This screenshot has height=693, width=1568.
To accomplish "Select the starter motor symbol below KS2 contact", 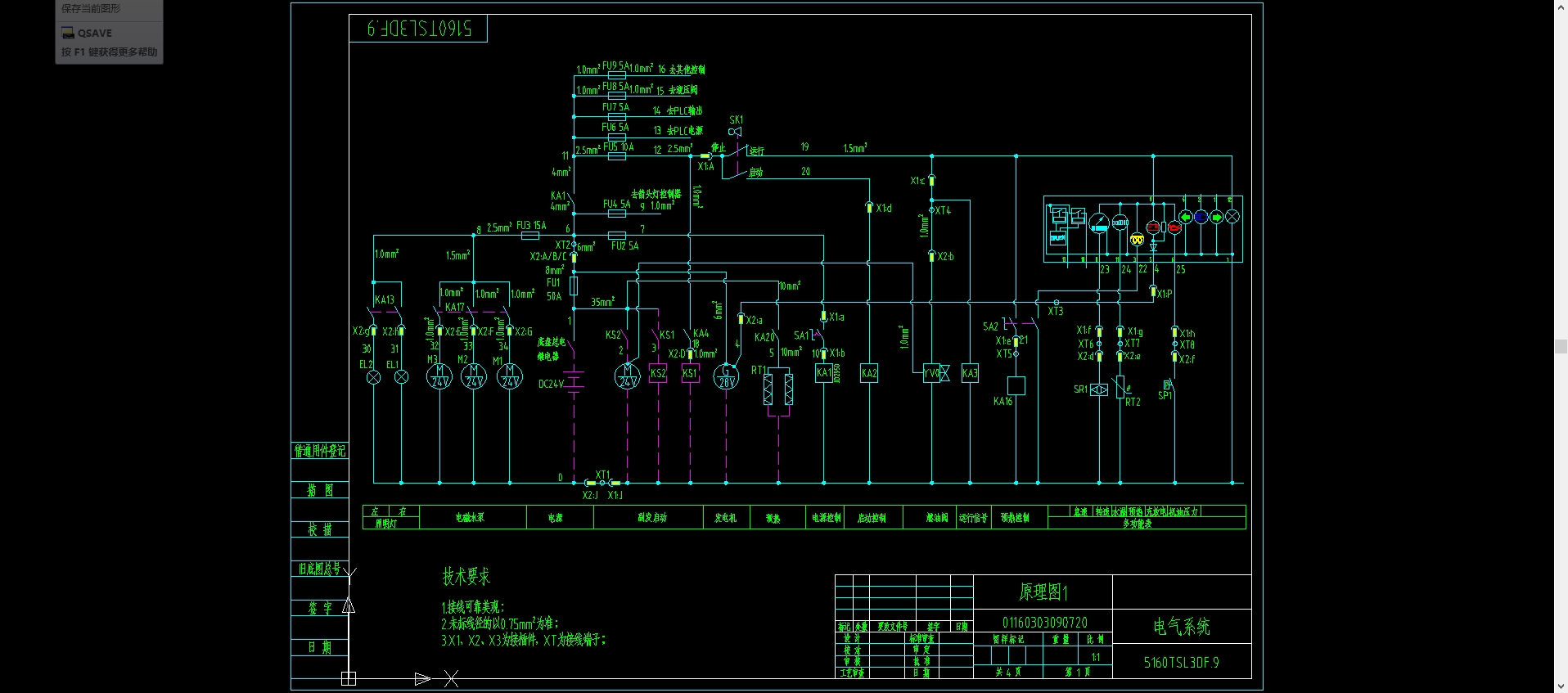I will [628, 376].
